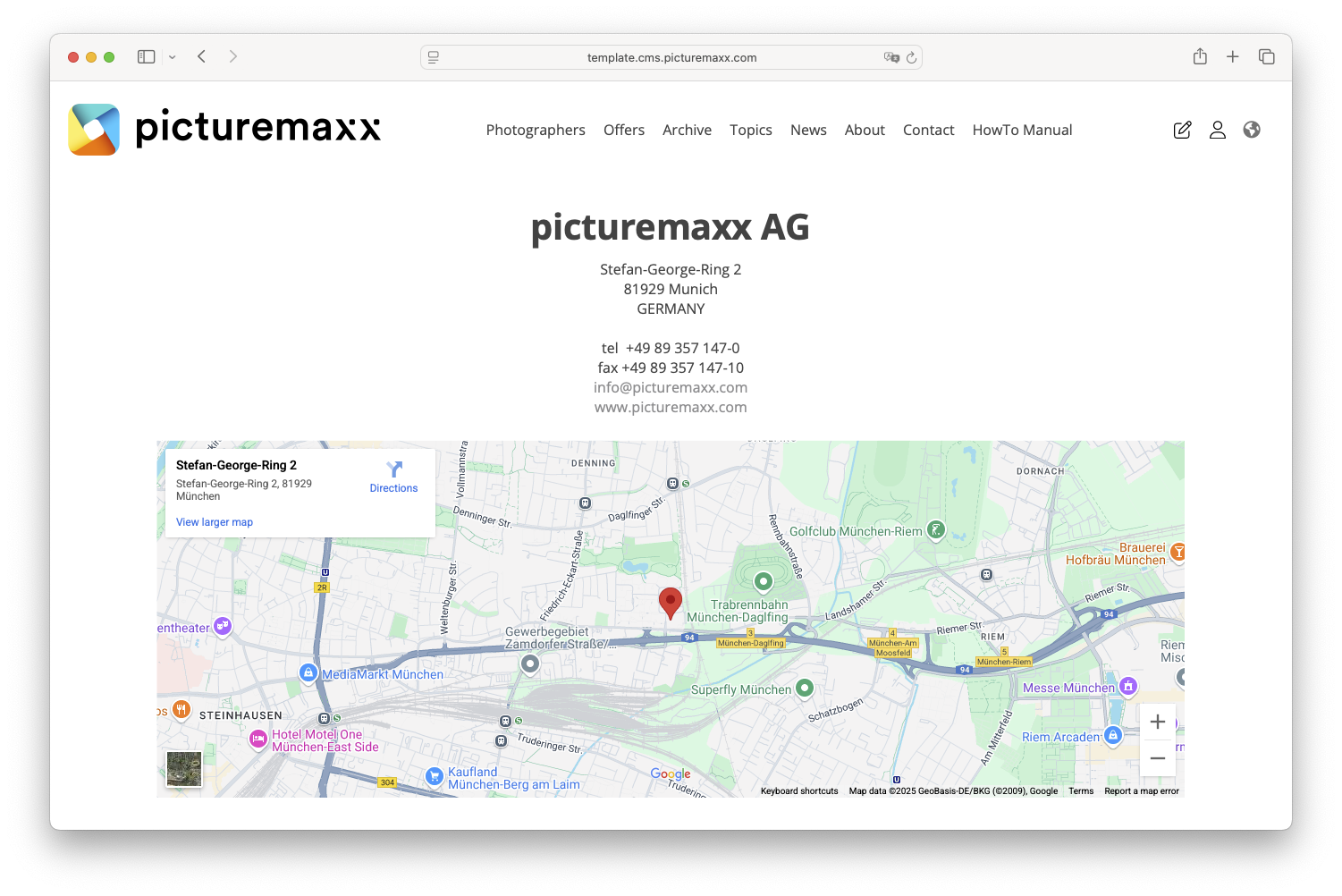The height and width of the screenshot is (896, 1342).
Task: Click the info@picturemaxx.com email link
Action: pos(671,387)
